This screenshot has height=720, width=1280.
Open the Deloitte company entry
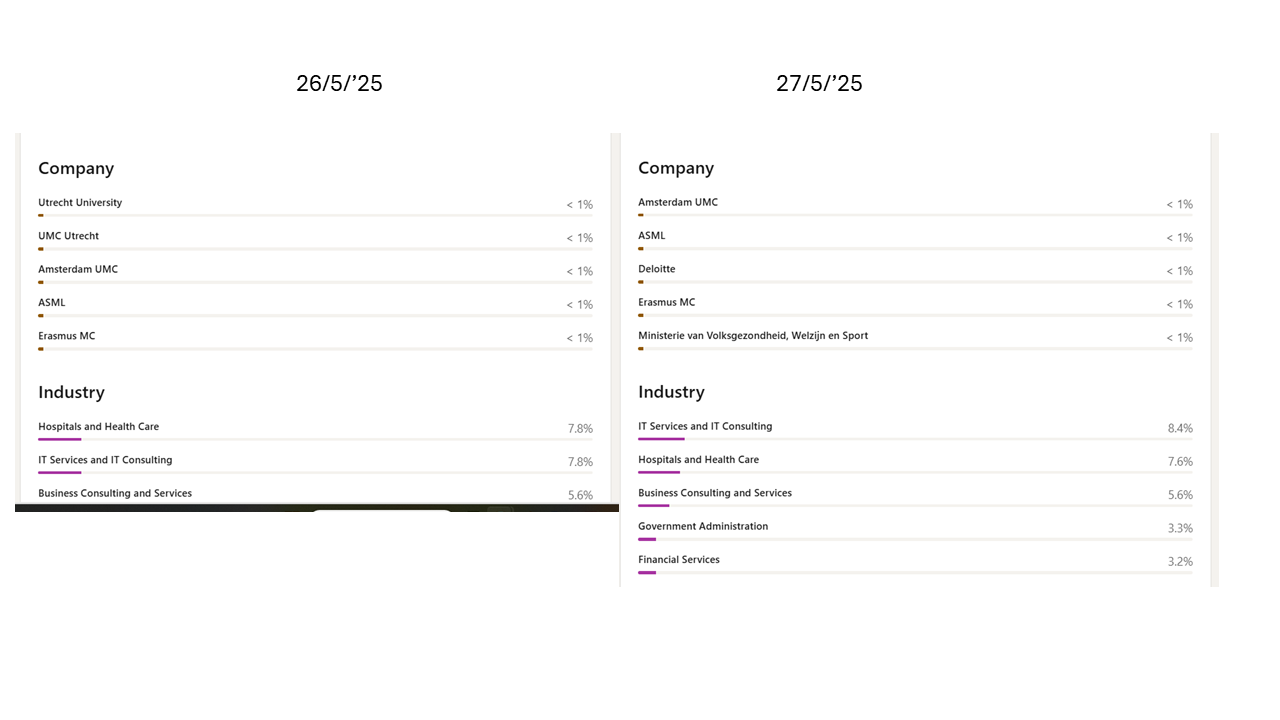pyautogui.click(x=657, y=269)
